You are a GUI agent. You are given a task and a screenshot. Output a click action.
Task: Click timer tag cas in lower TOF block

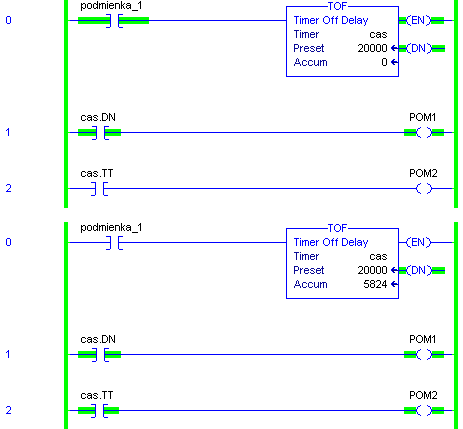[x=378, y=257]
